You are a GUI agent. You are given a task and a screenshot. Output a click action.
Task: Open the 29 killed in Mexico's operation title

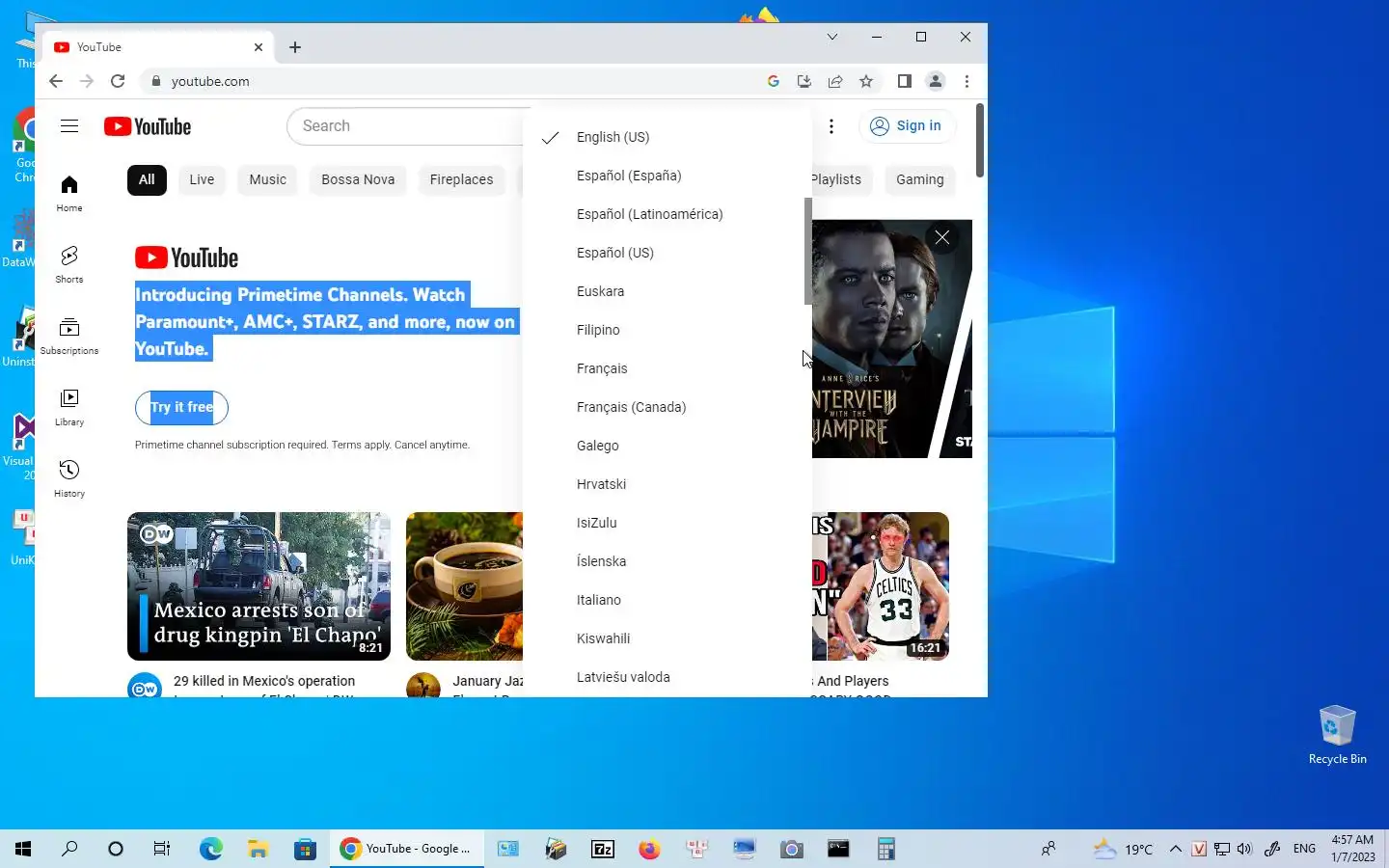264,681
